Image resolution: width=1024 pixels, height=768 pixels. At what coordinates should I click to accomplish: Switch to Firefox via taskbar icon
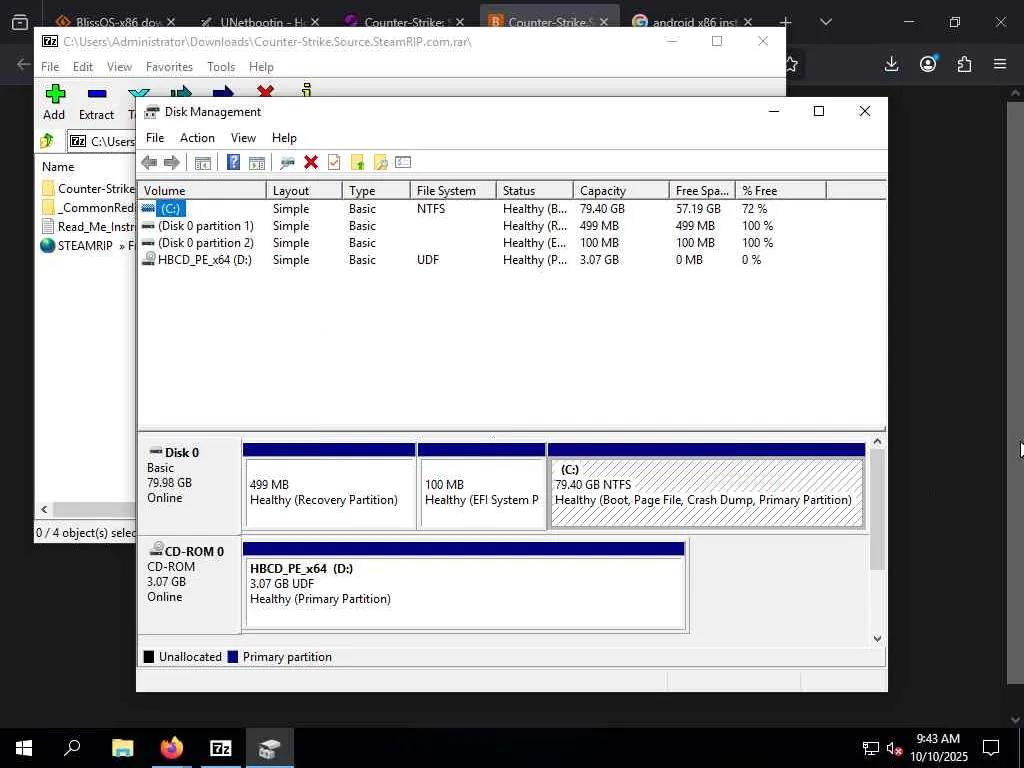point(172,748)
